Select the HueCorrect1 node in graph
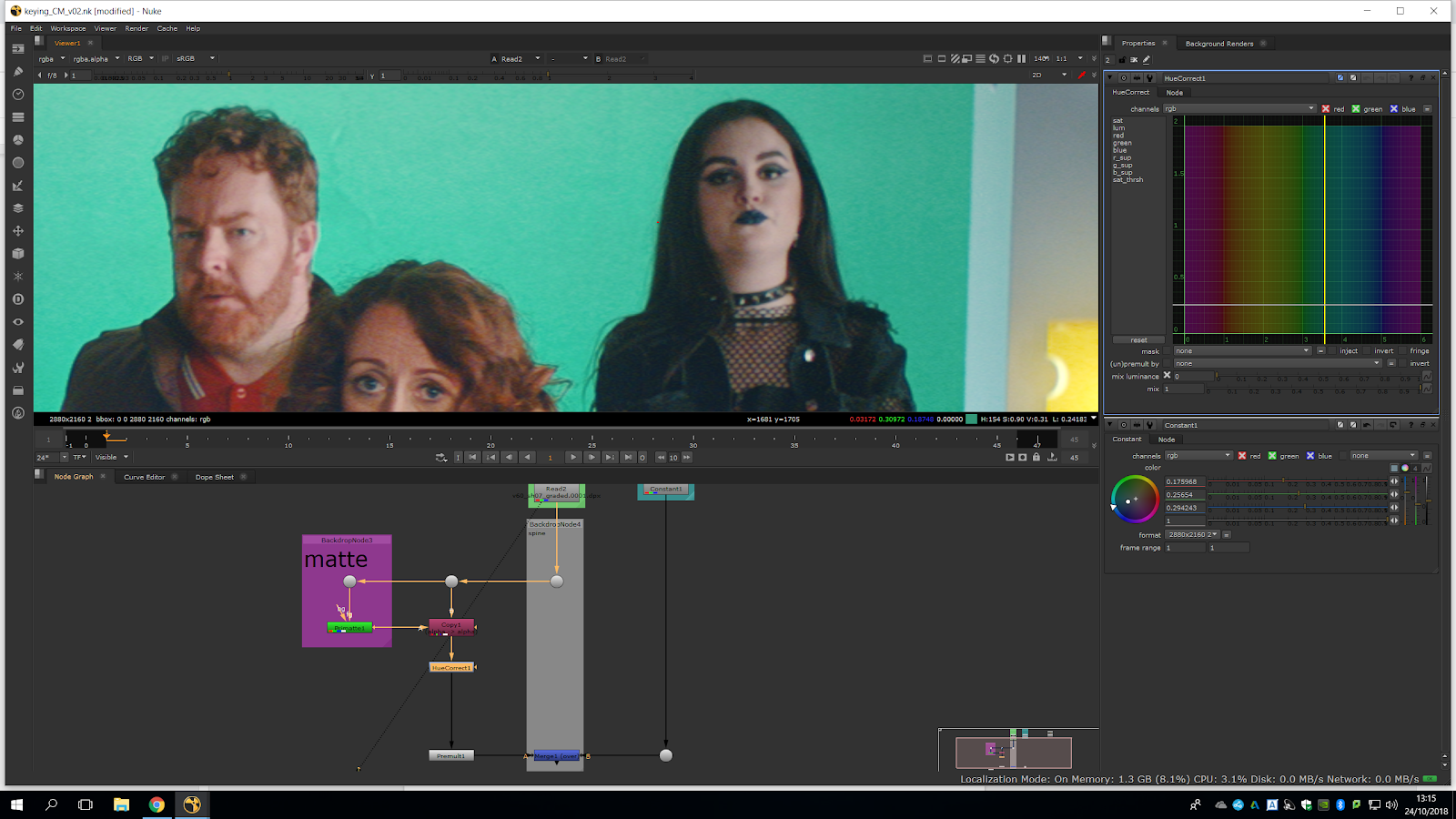 tap(451, 667)
